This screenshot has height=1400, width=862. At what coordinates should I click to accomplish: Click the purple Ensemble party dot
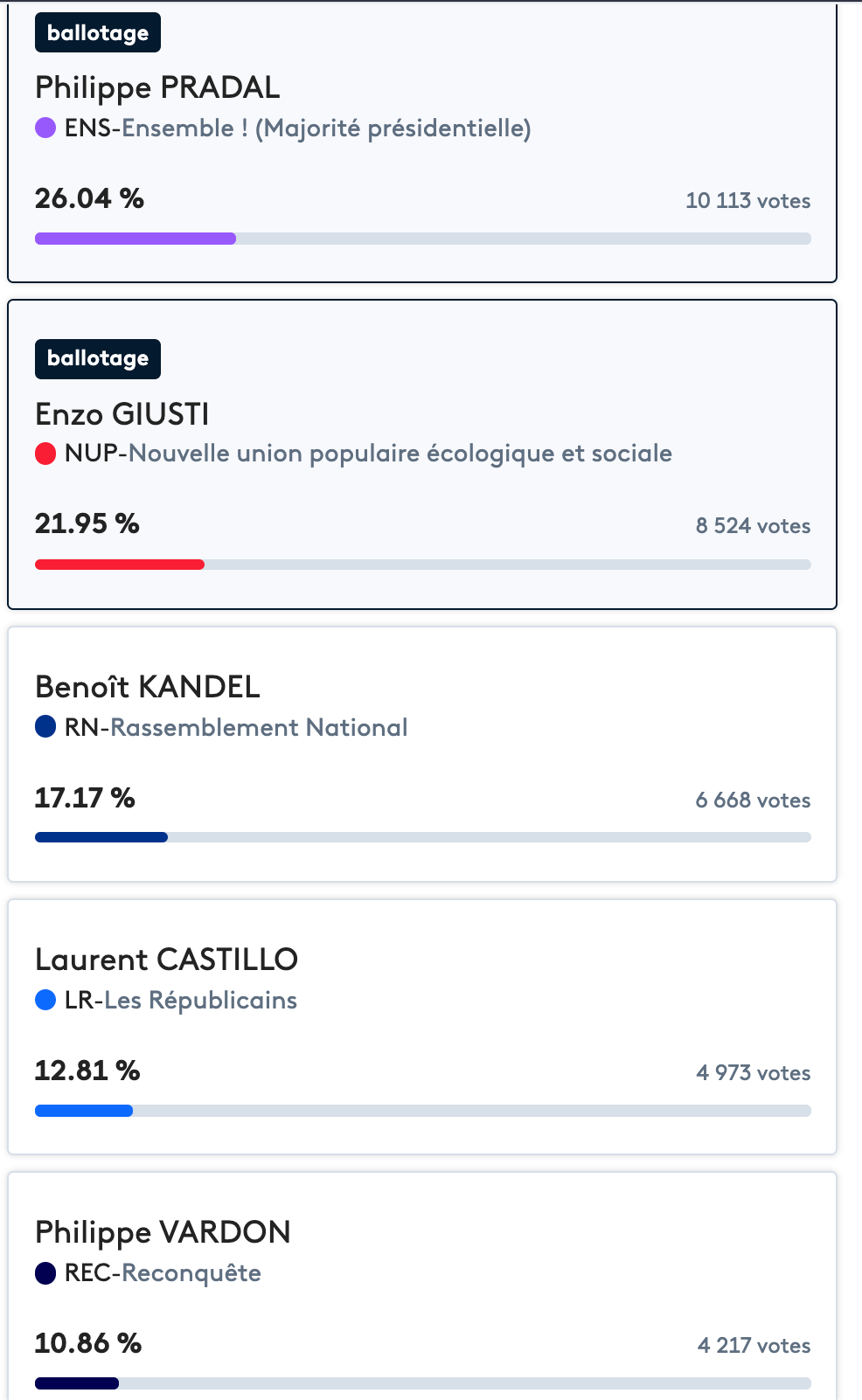[45, 128]
